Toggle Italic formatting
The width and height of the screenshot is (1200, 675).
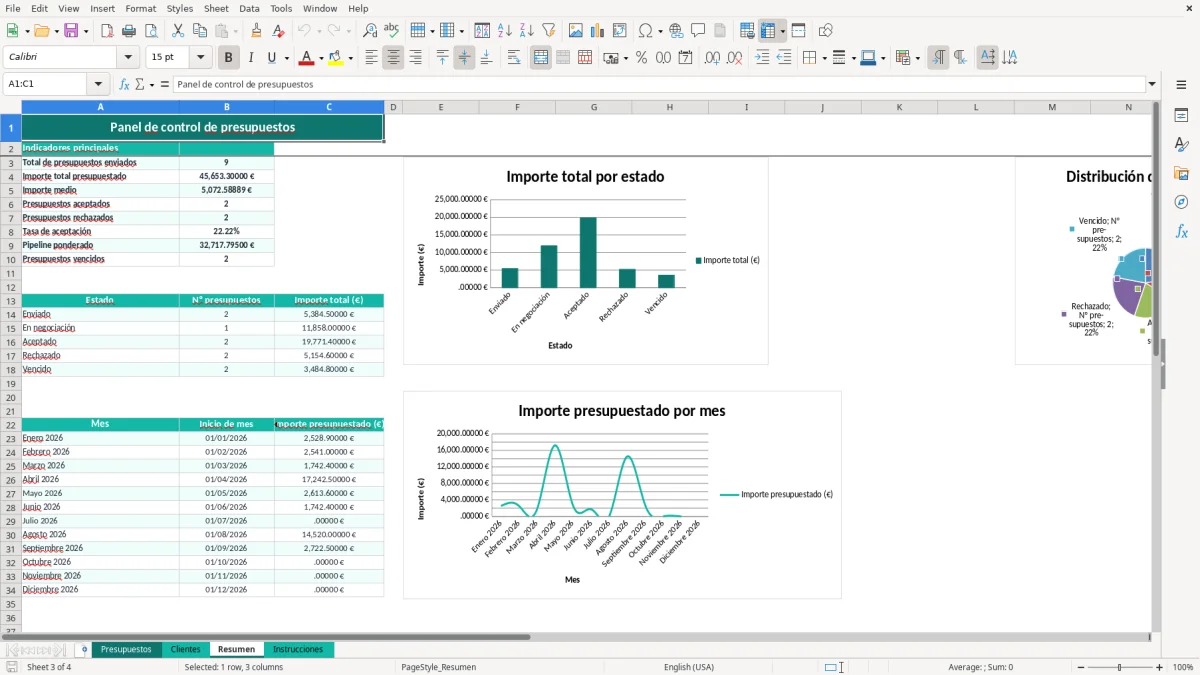[250, 58]
